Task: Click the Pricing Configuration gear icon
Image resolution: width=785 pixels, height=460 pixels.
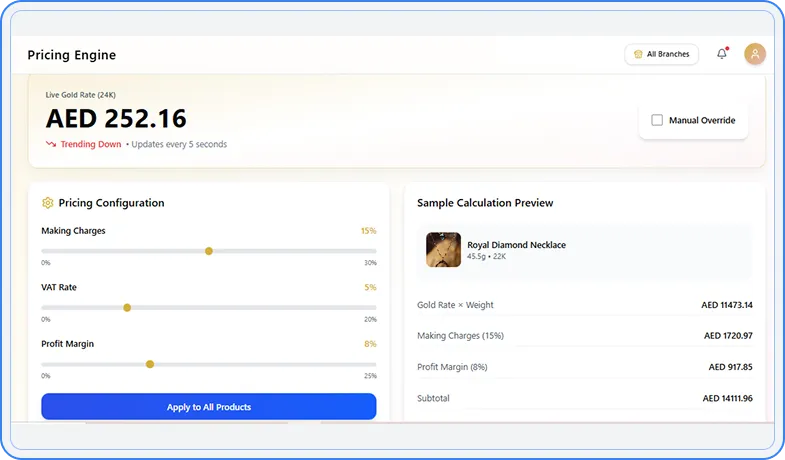Action: (47, 203)
